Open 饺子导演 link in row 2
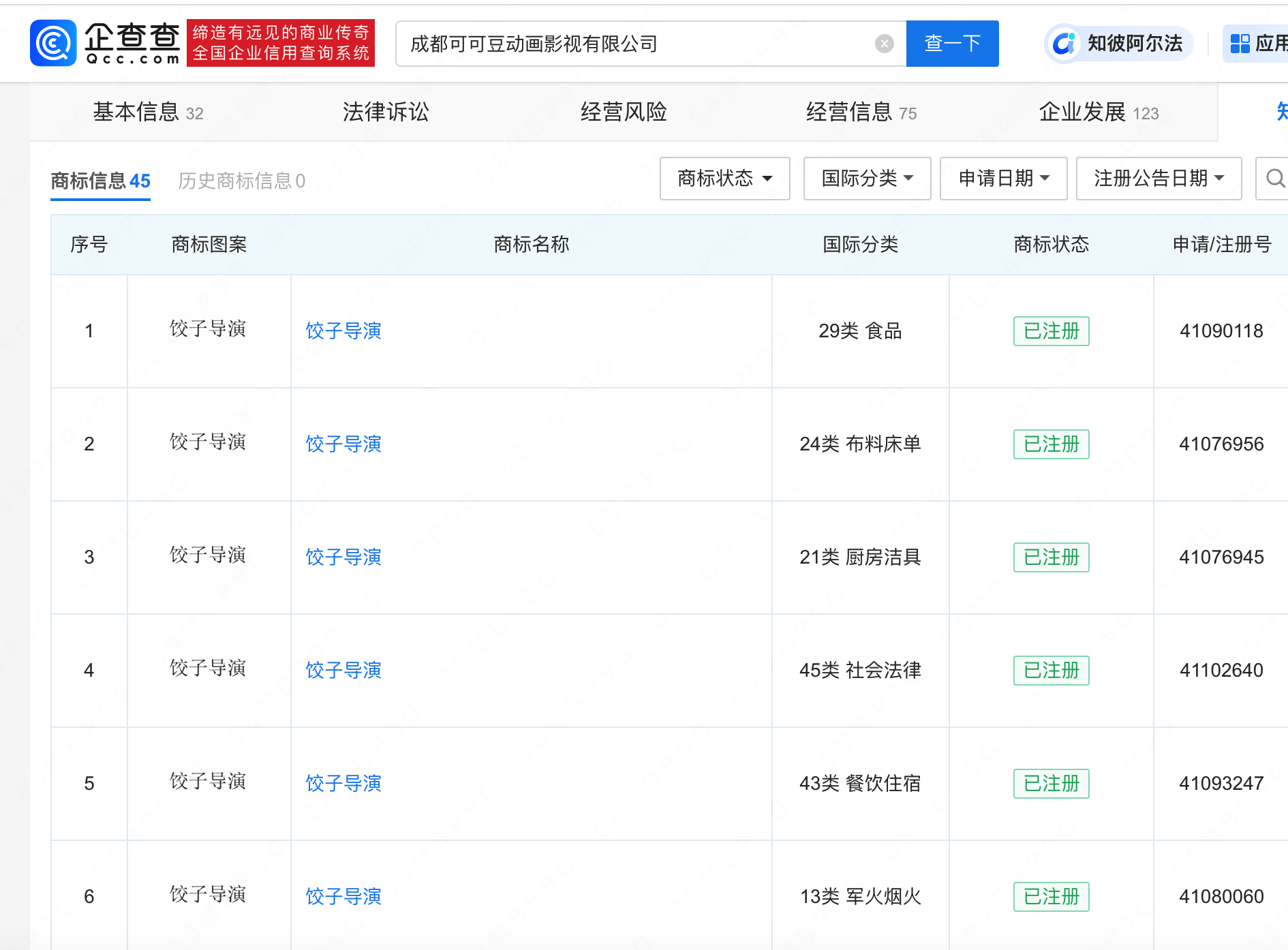The image size is (1288, 950). click(x=343, y=444)
